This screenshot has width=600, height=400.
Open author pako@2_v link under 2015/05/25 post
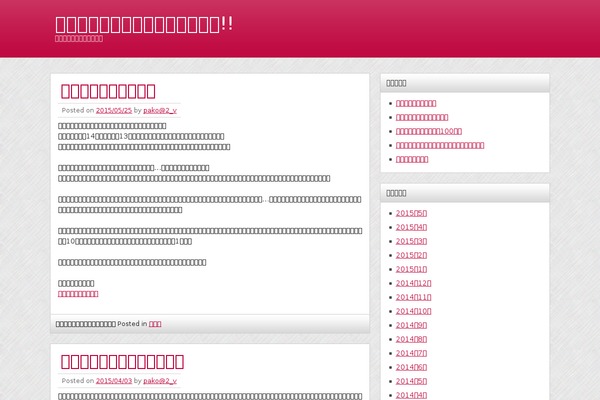point(160,110)
